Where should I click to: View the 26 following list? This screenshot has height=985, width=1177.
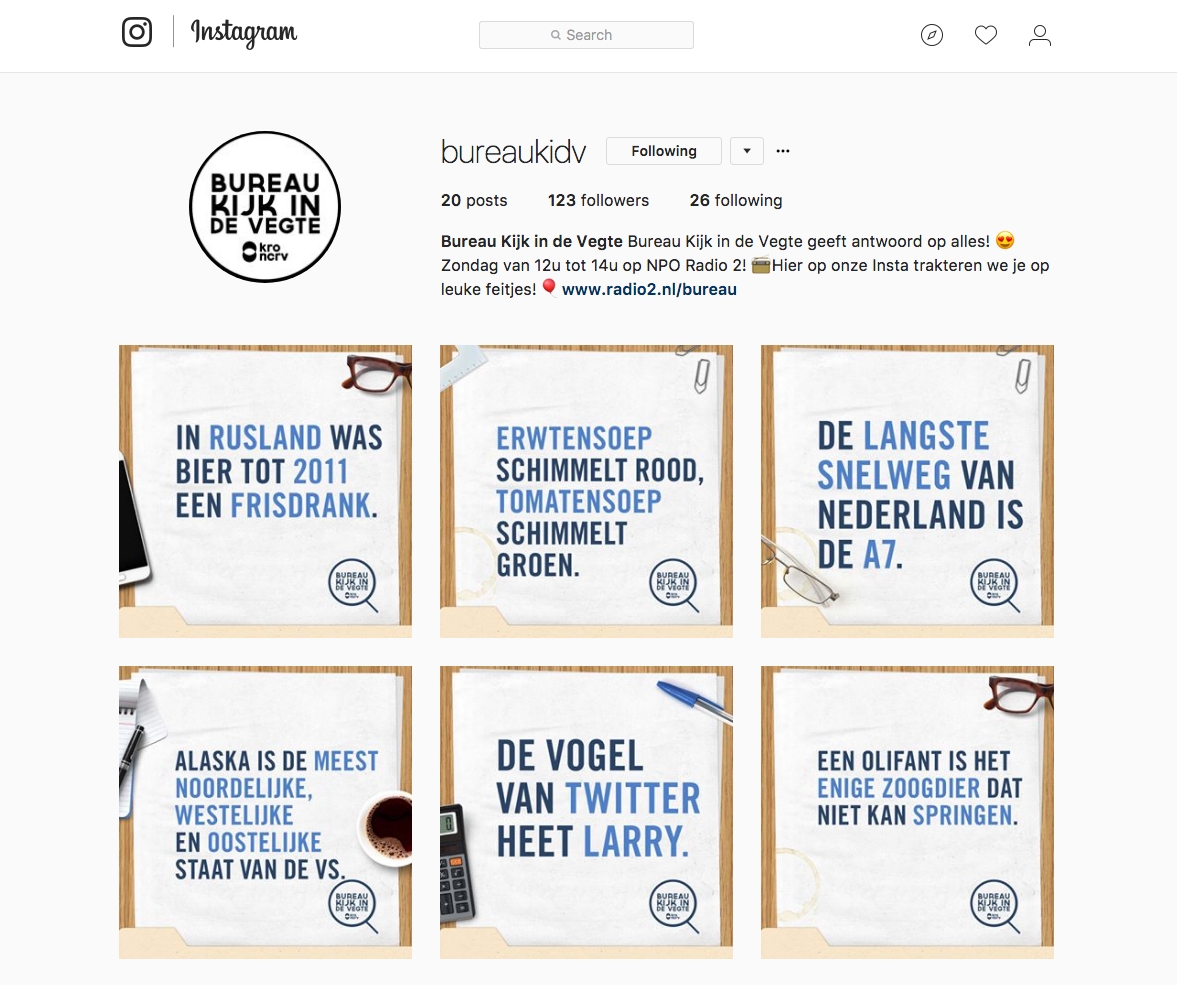pyautogui.click(x=736, y=200)
